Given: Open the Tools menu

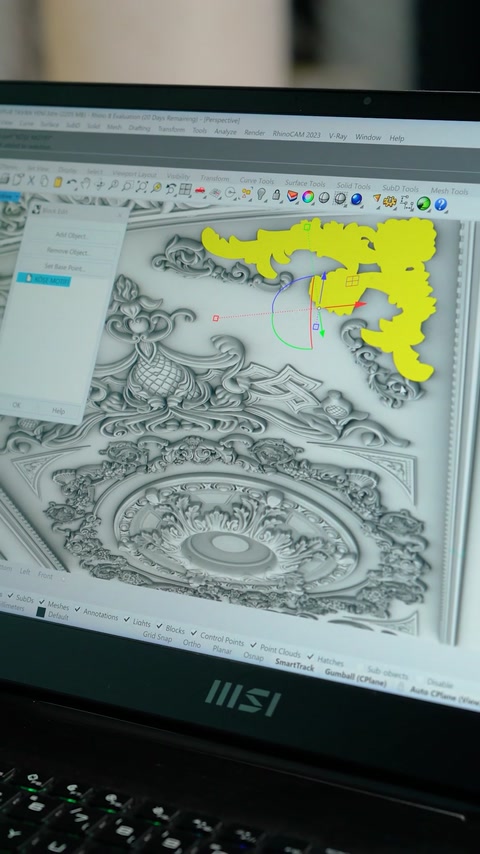Looking at the screenshot, I should tap(199, 130).
